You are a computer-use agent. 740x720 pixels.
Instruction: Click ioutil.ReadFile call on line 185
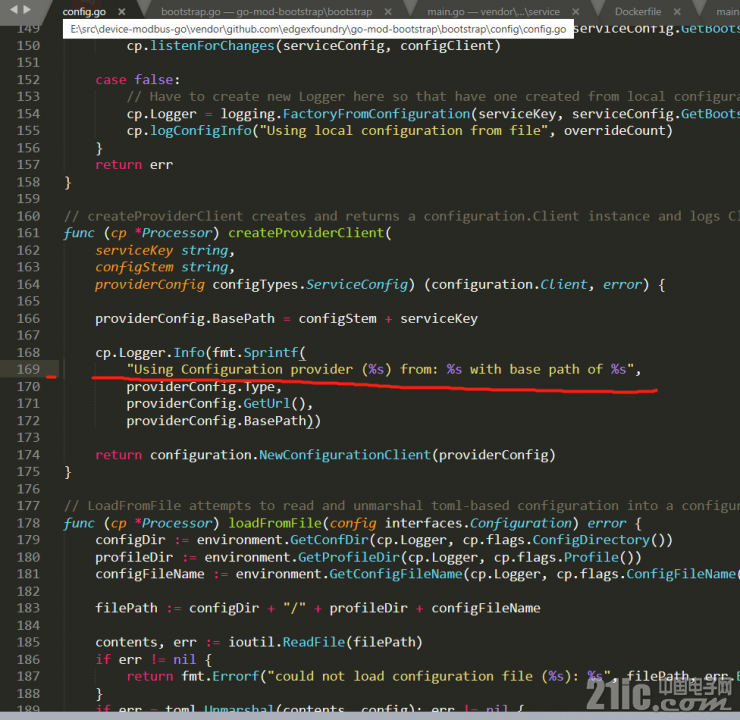click(325, 642)
